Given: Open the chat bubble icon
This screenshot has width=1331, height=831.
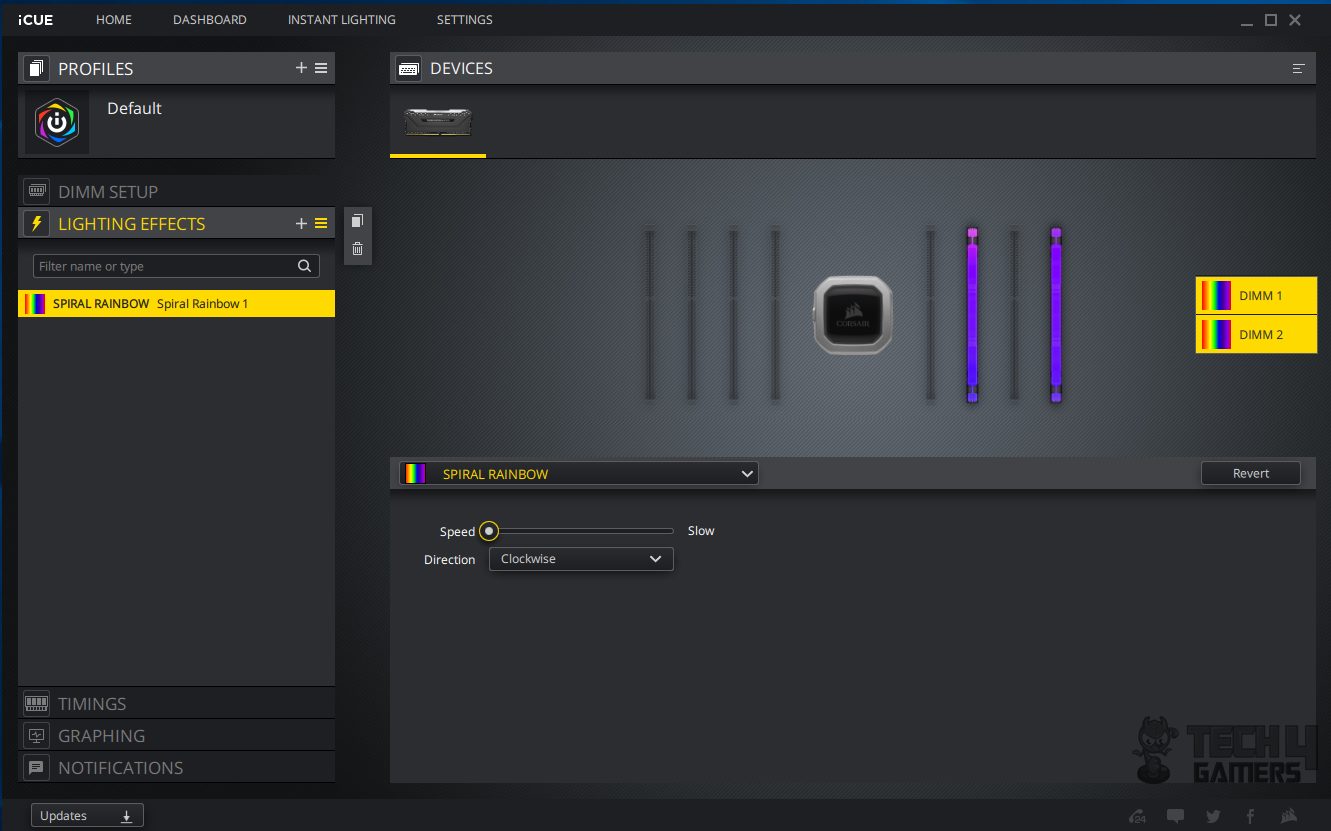Looking at the screenshot, I should click(1176, 816).
